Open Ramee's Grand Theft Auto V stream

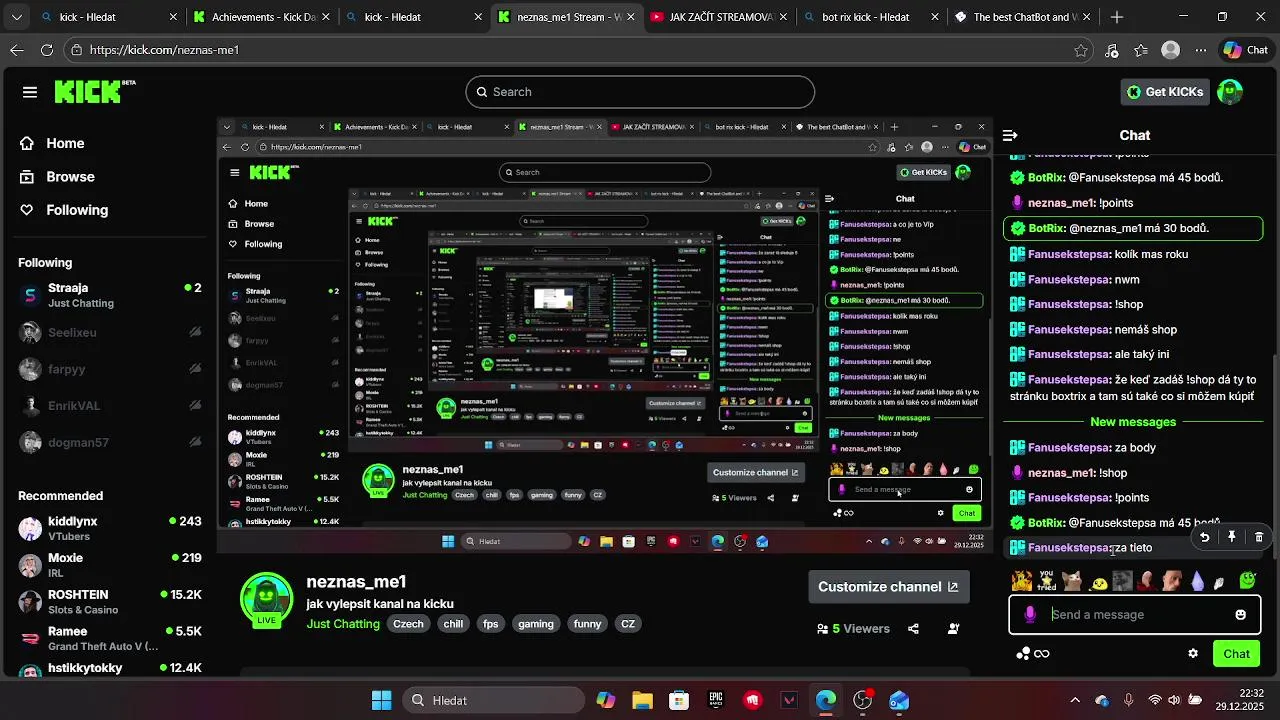(110, 639)
